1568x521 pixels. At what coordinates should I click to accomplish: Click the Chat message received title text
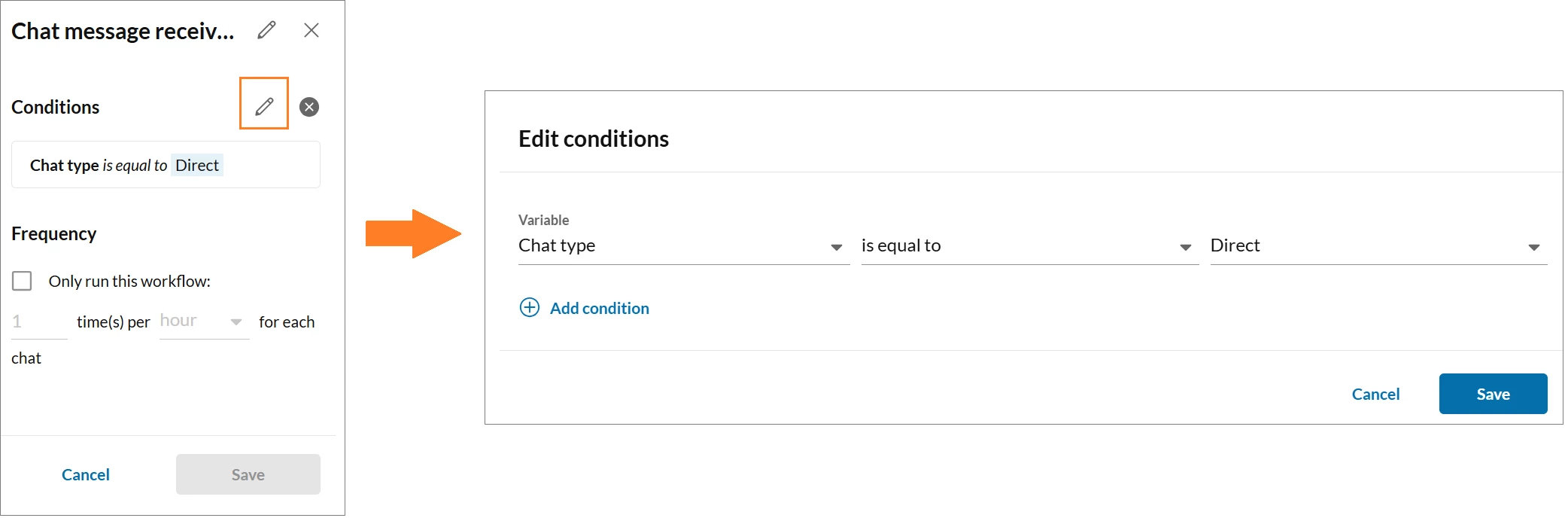tap(123, 31)
